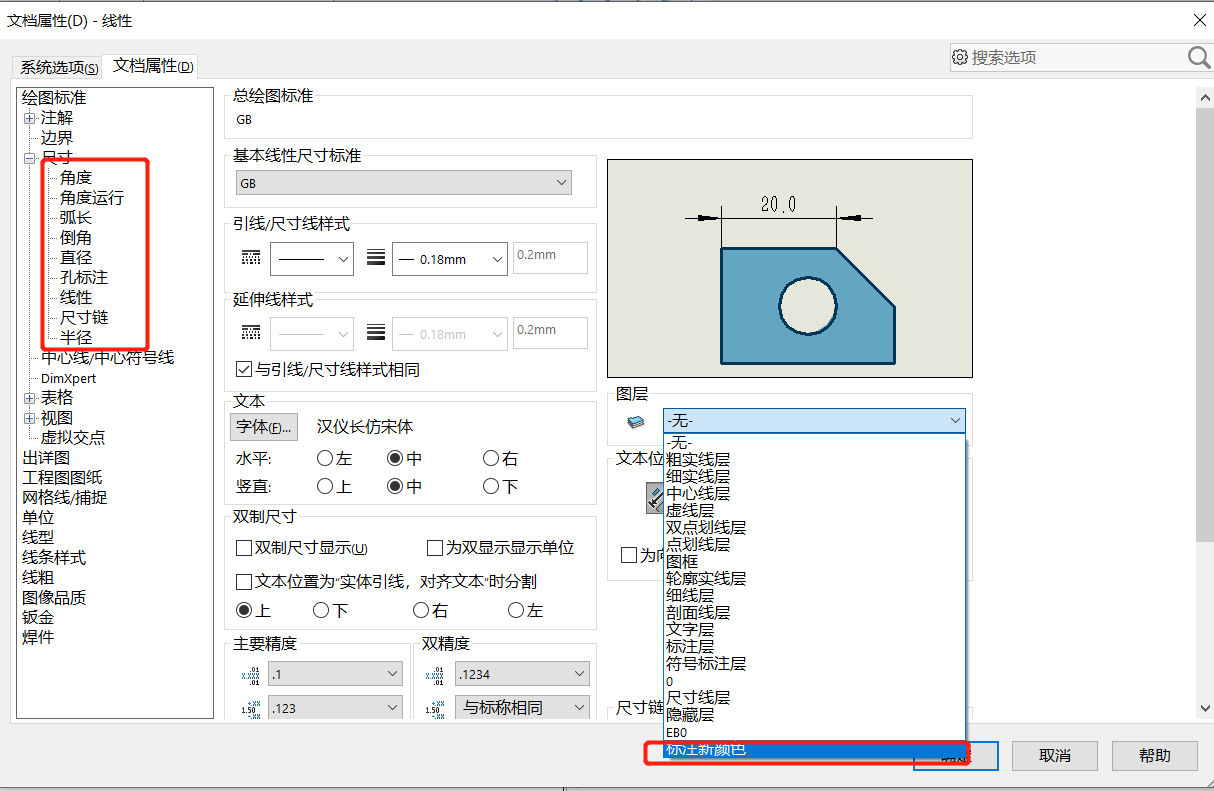Click primary precision unit icon beside .1
Screen dimensions: 1214x791
[x=250, y=675]
